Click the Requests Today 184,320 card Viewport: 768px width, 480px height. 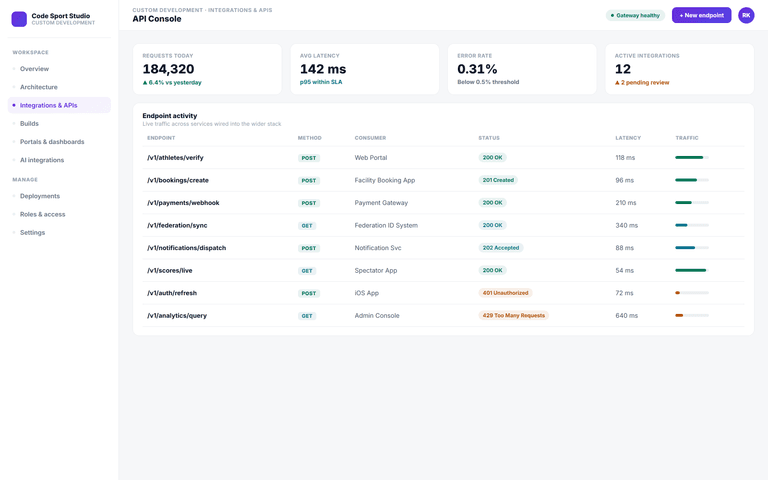(207, 69)
